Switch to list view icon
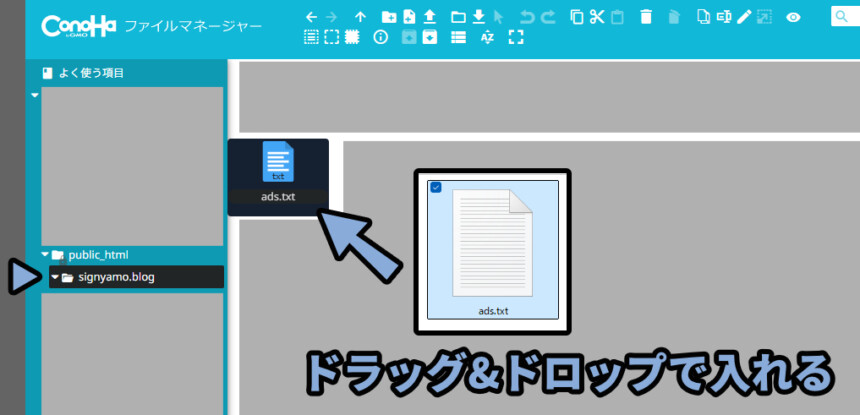Screen dimensions: 860x415 point(458,37)
